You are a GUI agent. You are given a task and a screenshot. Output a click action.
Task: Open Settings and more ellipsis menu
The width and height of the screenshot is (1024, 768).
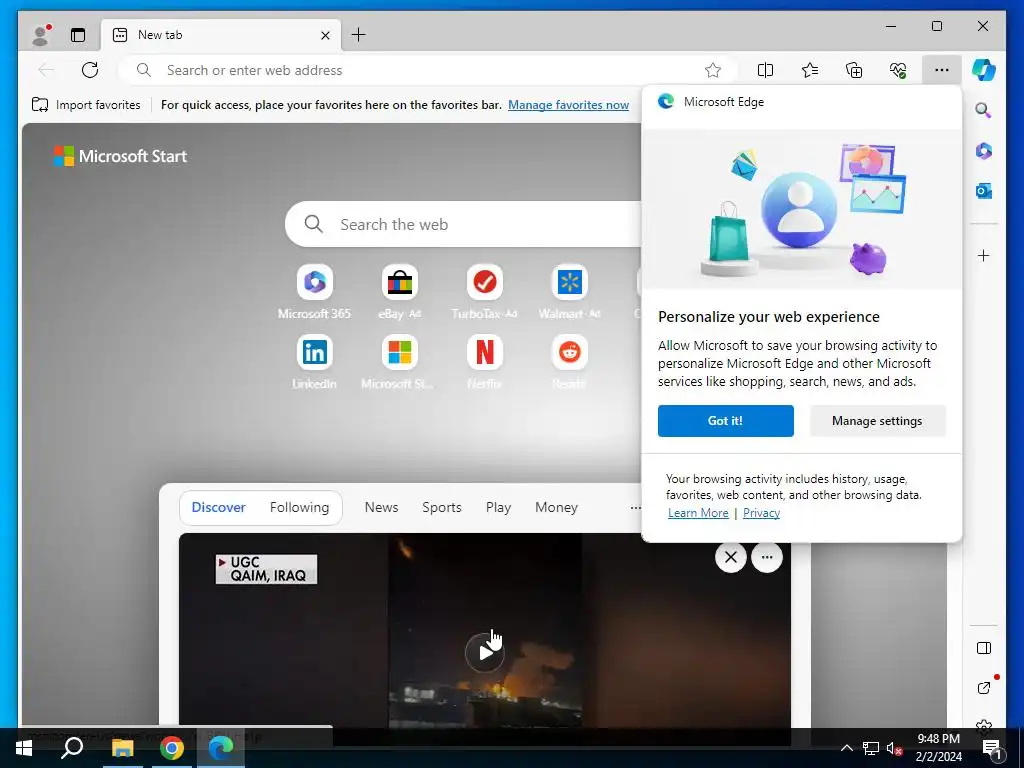click(941, 70)
